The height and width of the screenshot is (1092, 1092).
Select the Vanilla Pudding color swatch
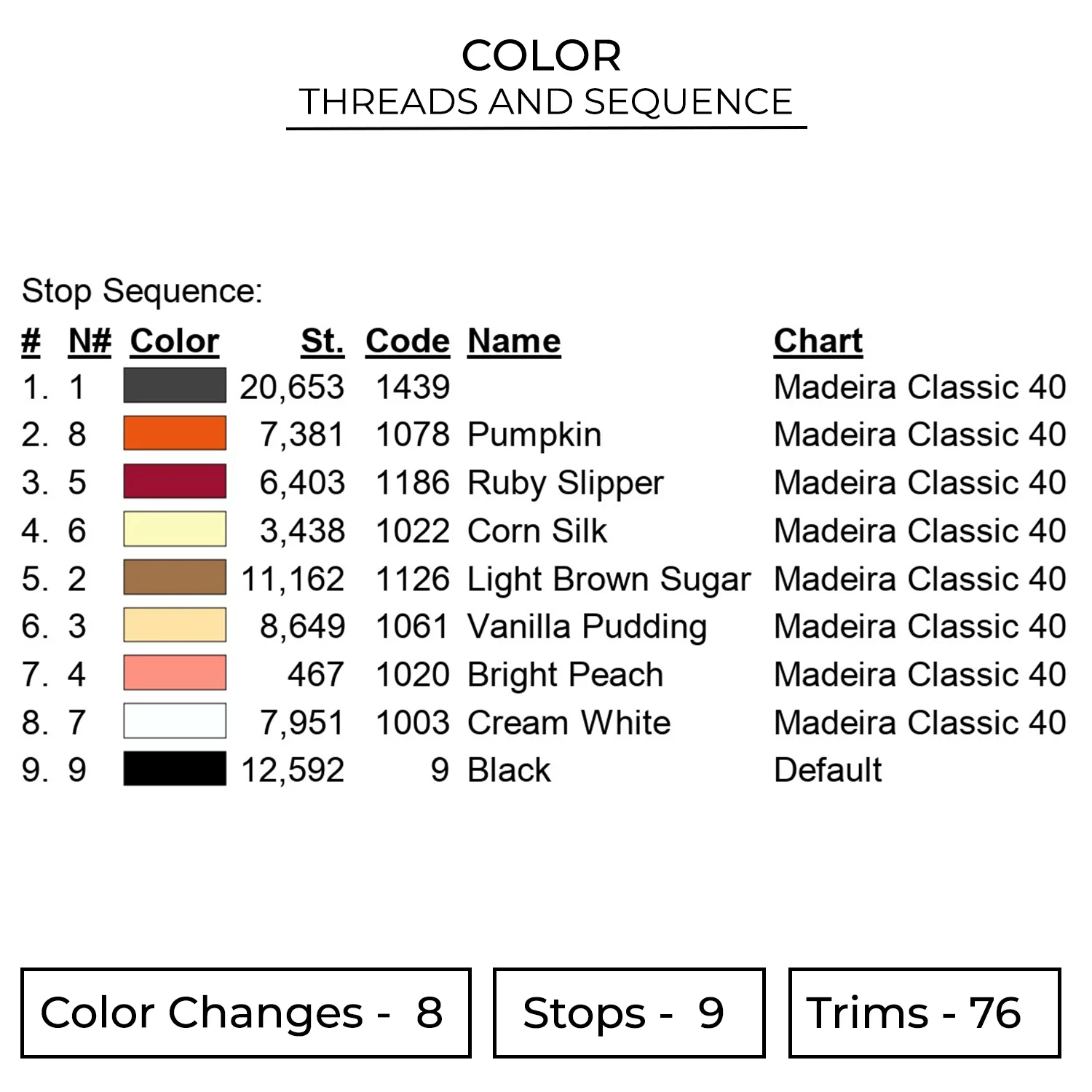[175, 625]
